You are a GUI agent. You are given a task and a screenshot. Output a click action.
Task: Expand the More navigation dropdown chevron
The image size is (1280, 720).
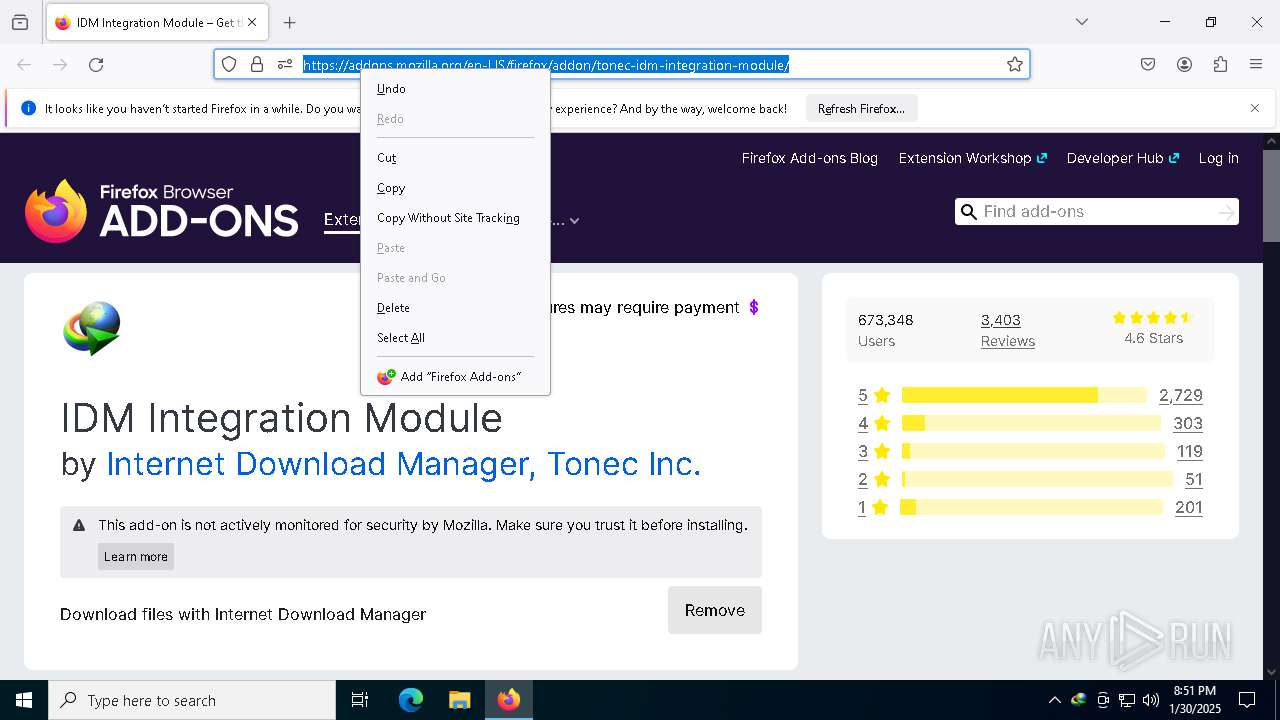pos(574,221)
